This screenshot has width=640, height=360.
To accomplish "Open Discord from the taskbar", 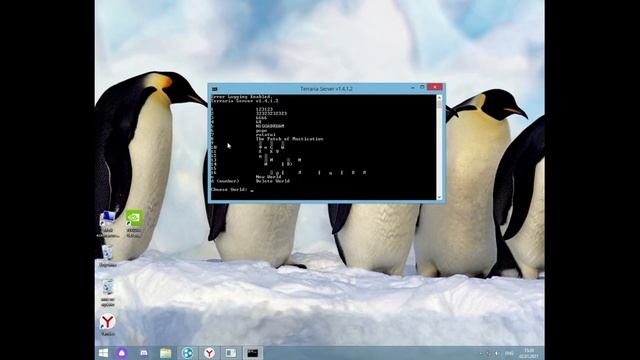I will 144,353.
